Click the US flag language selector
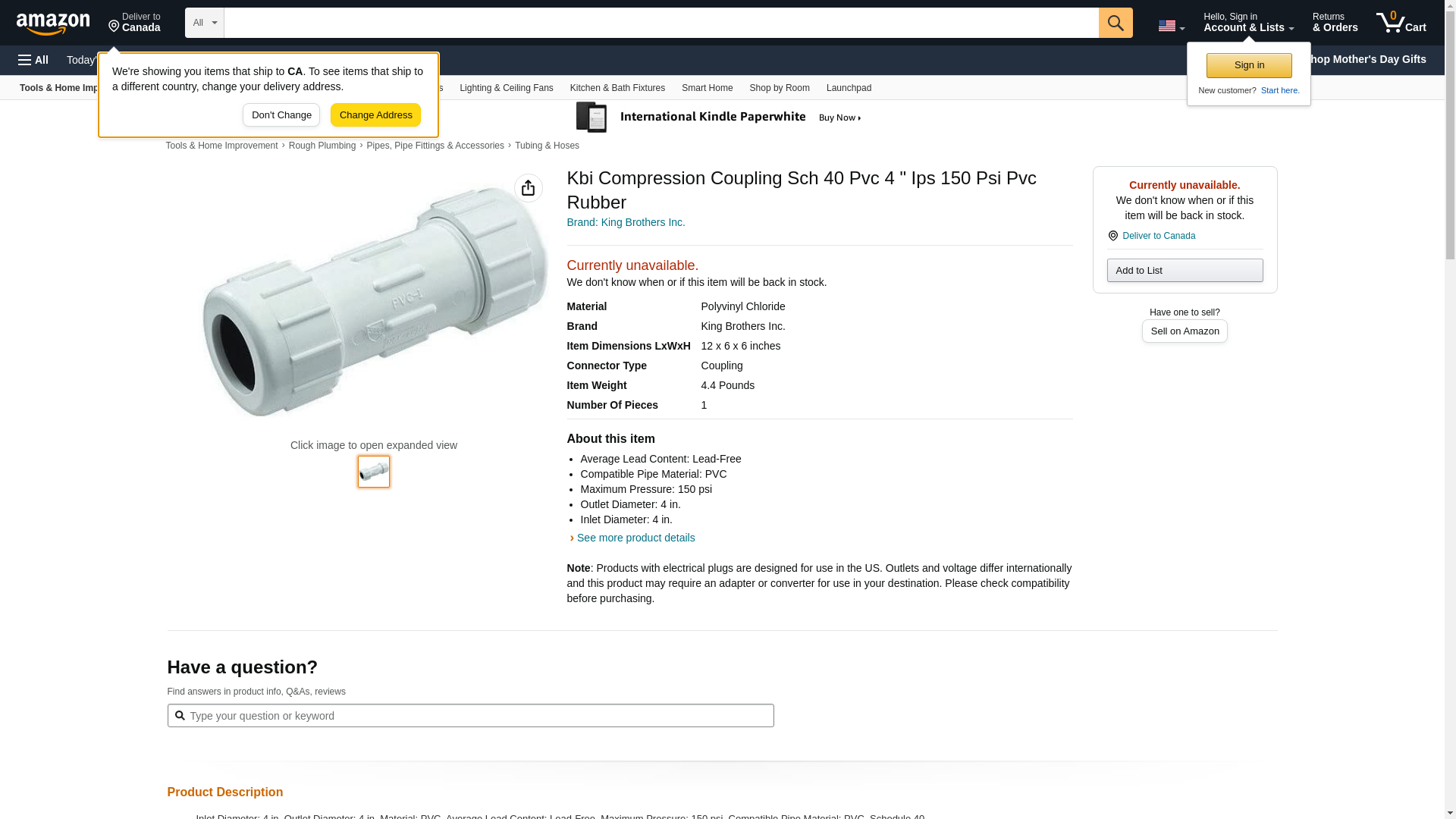This screenshot has height=819, width=1456. click(x=1170, y=26)
